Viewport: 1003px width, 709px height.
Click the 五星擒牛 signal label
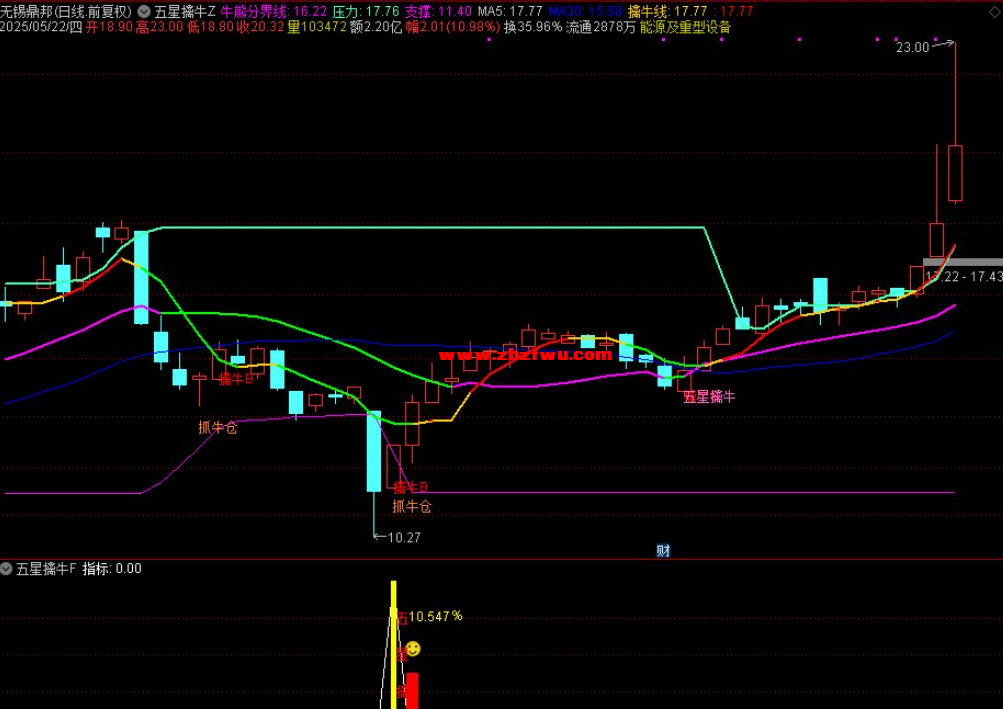(x=709, y=397)
